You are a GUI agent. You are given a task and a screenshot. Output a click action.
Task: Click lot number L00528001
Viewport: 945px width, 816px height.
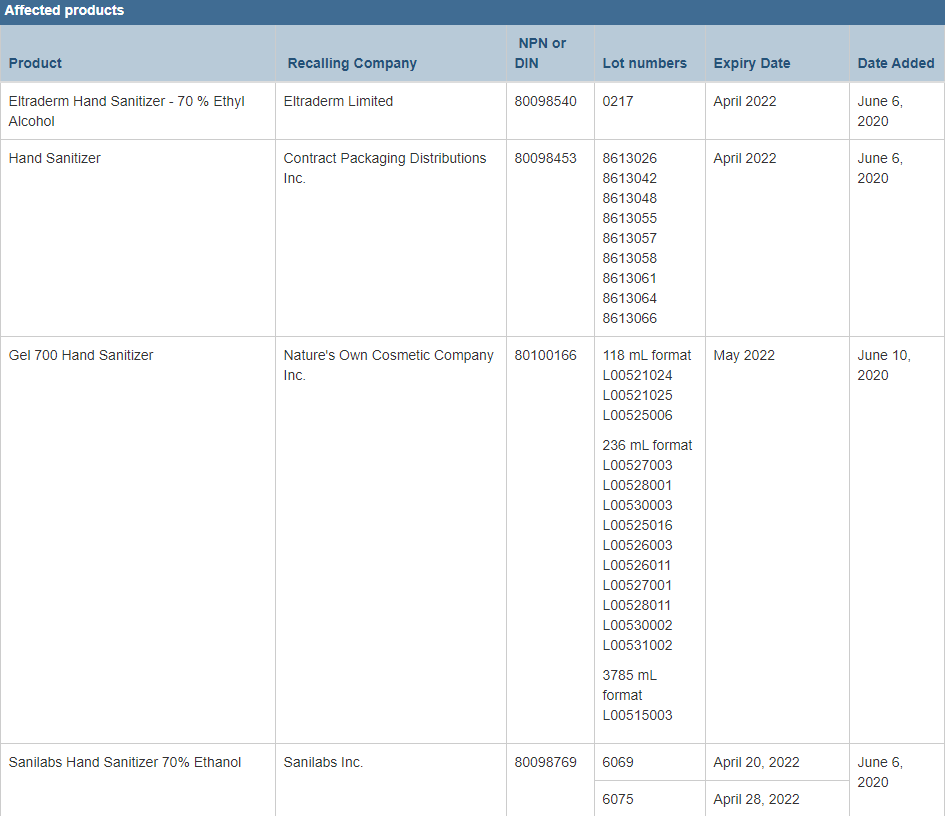click(637, 485)
